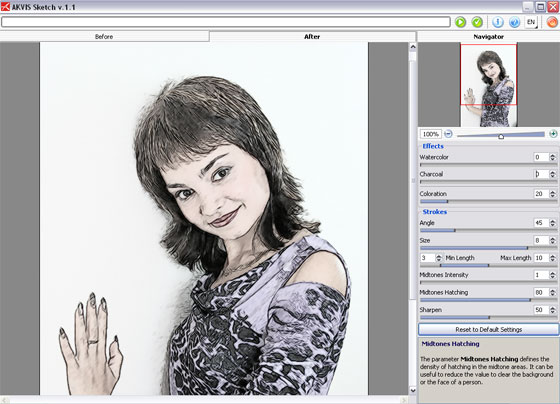
Task: Click into the Charcoal value field
Action: click(541, 174)
